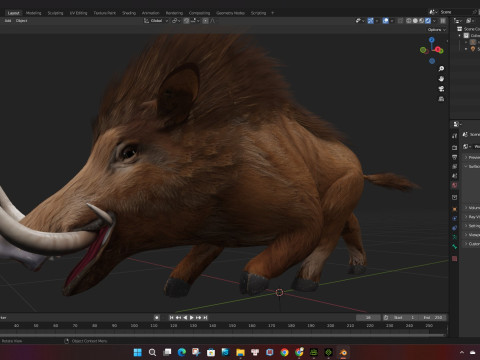The width and height of the screenshot is (480, 360).
Task: Toggle the camera view icon
Action: [x=441, y=89]
